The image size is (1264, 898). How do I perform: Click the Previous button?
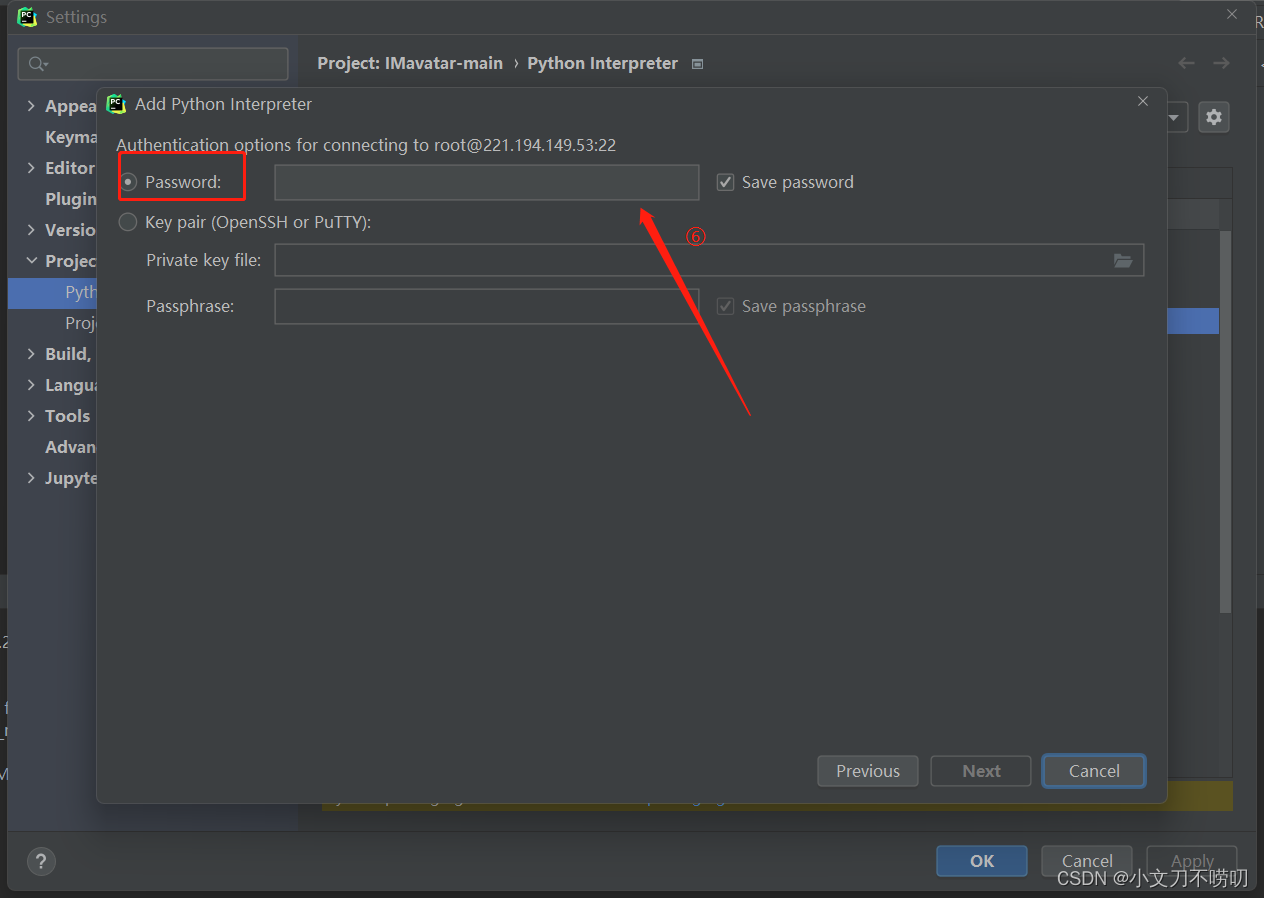click(x=868, y=771)
